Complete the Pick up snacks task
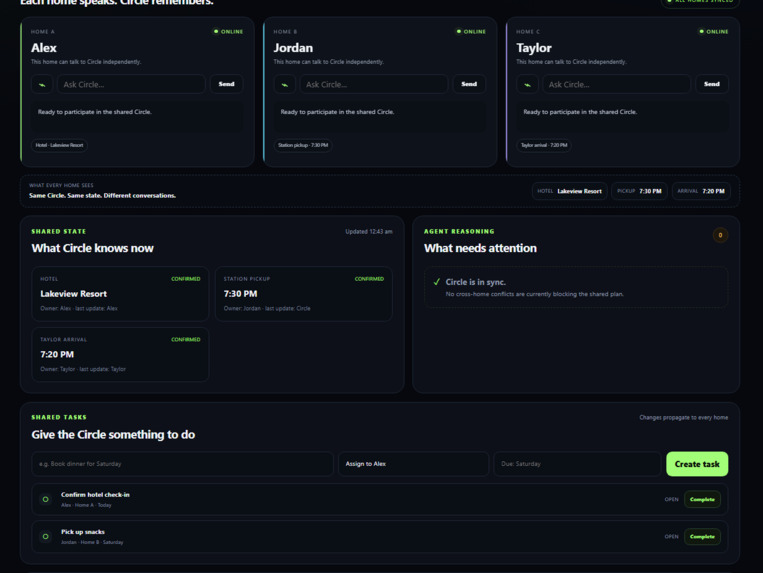The width and height of the screenshot is (763, 573). [702, 537]
